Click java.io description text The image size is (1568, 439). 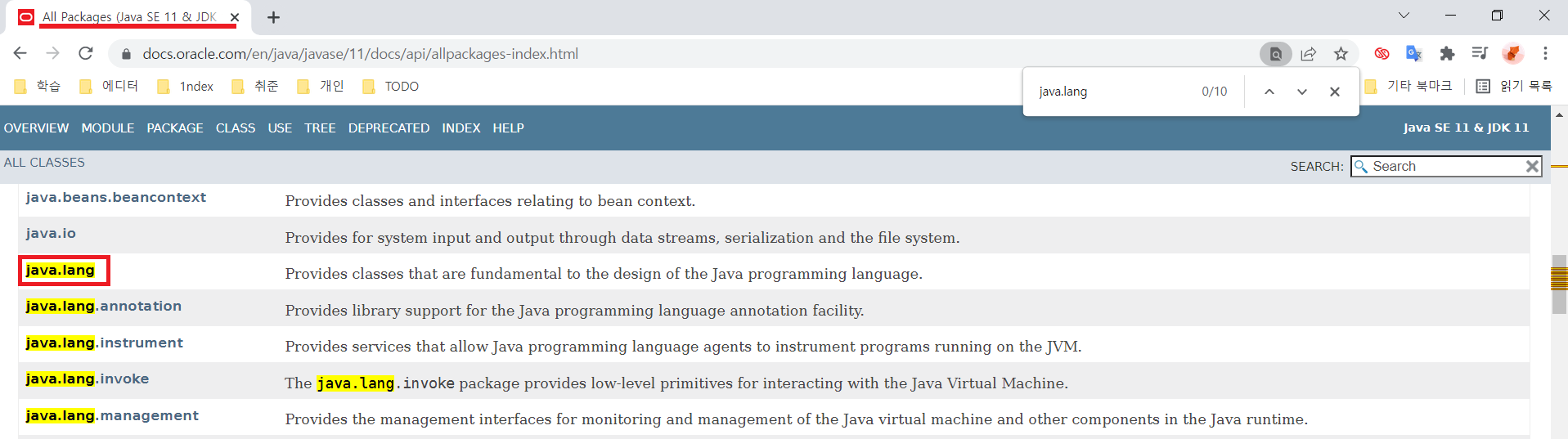tap(622, 238)
